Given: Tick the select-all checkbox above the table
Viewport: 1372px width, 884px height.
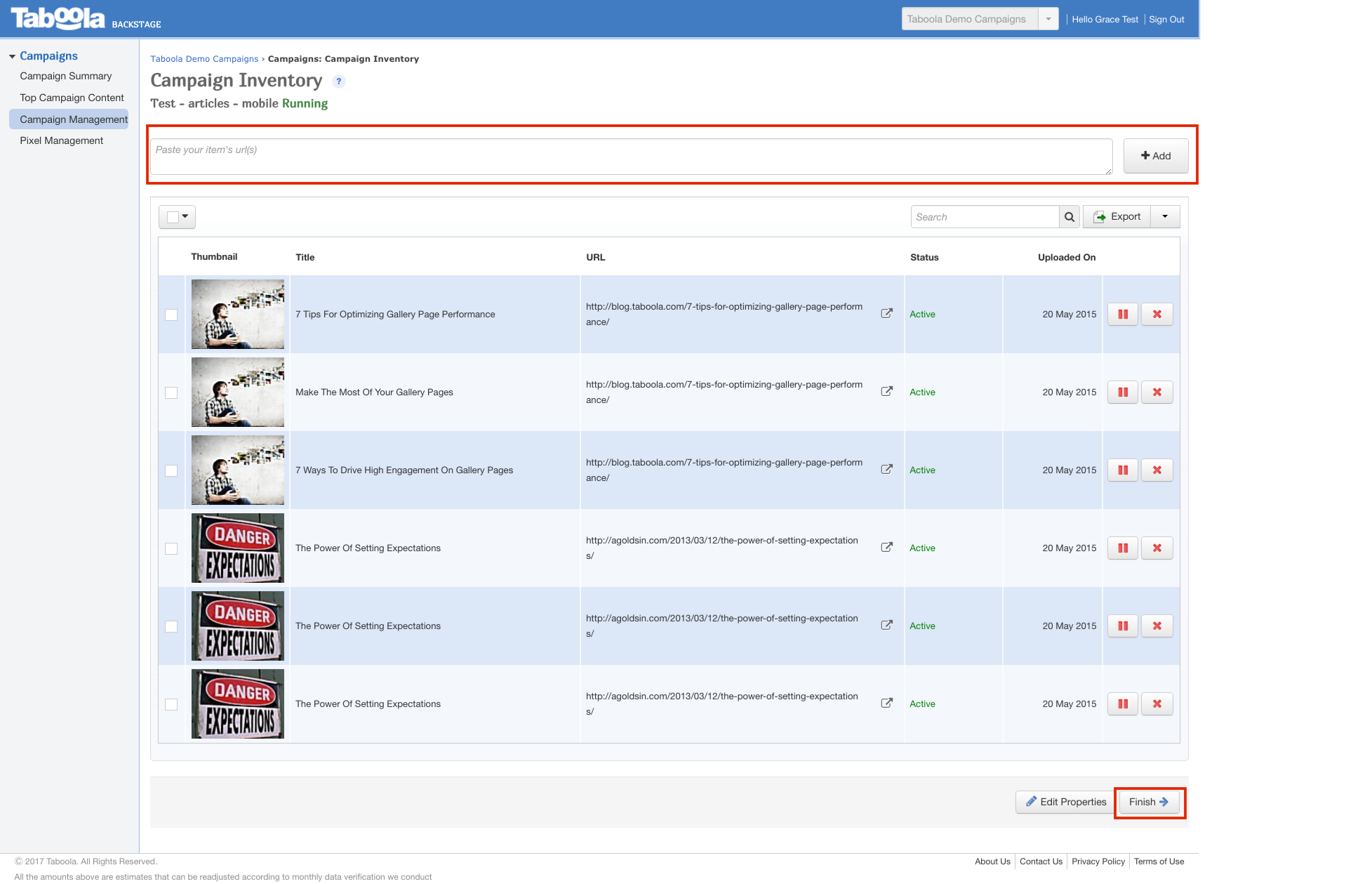Looking at the screenshot, I should coord(173,217).
